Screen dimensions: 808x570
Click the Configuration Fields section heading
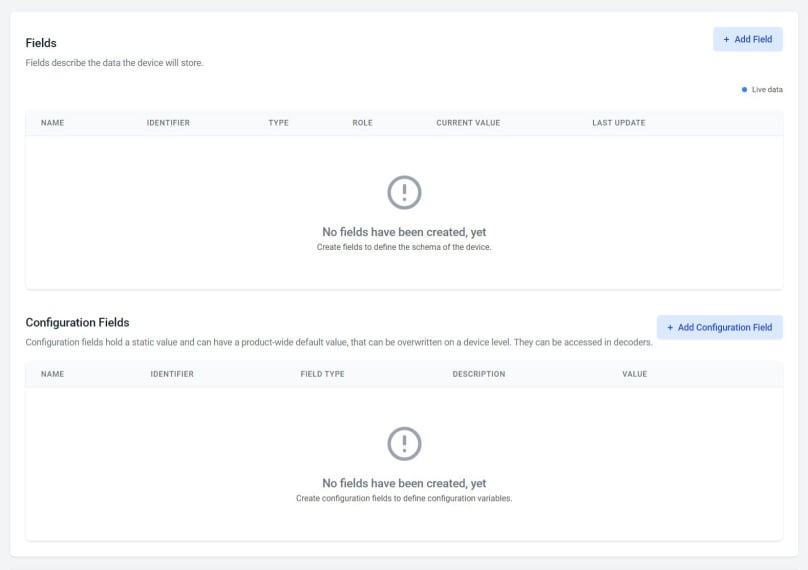[x=77, y=322]
